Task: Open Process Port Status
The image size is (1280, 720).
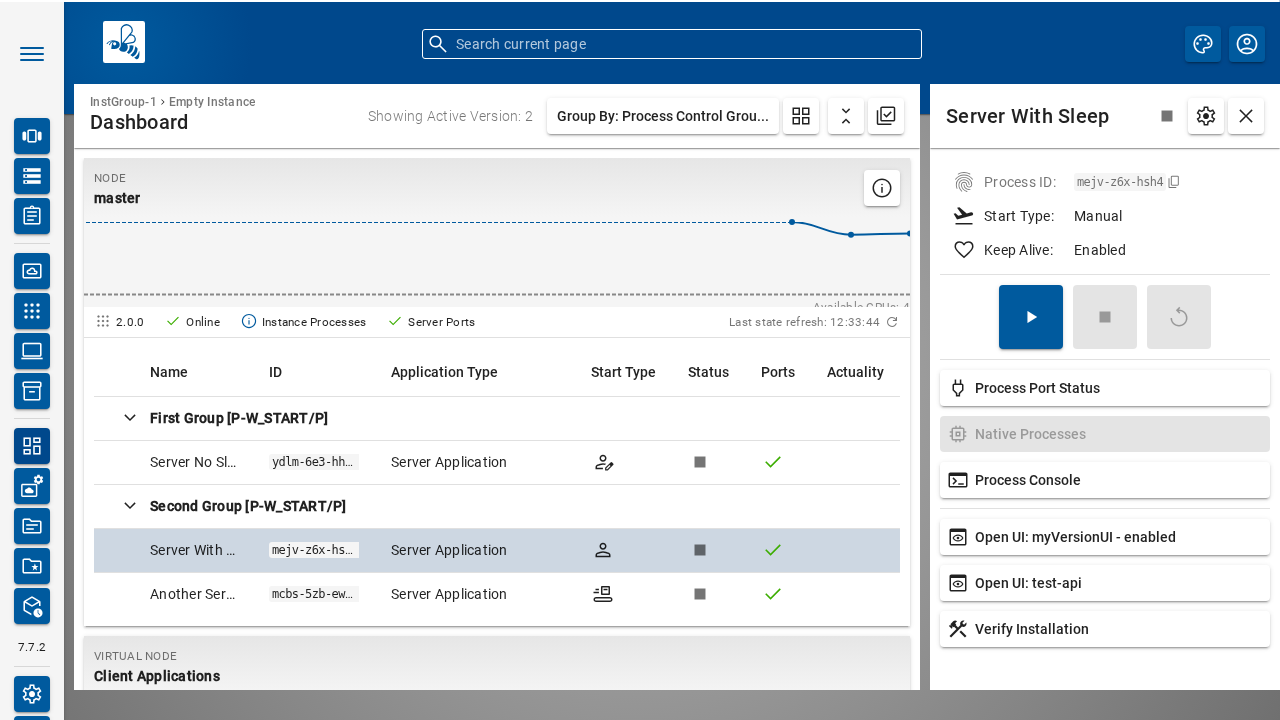Action: (x=1105, y=388)
